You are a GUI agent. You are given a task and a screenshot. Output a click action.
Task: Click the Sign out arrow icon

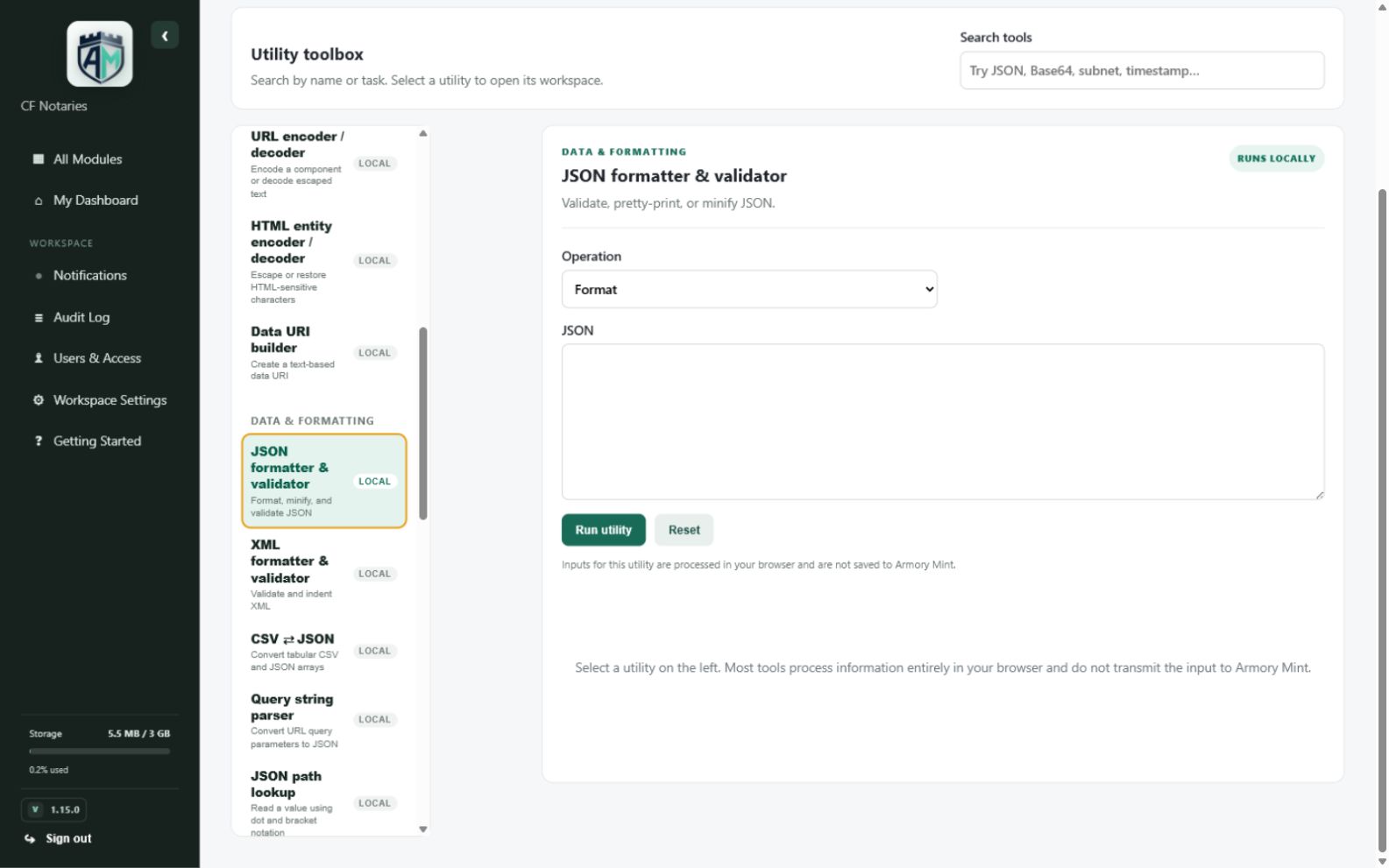[x=30, y=838]
